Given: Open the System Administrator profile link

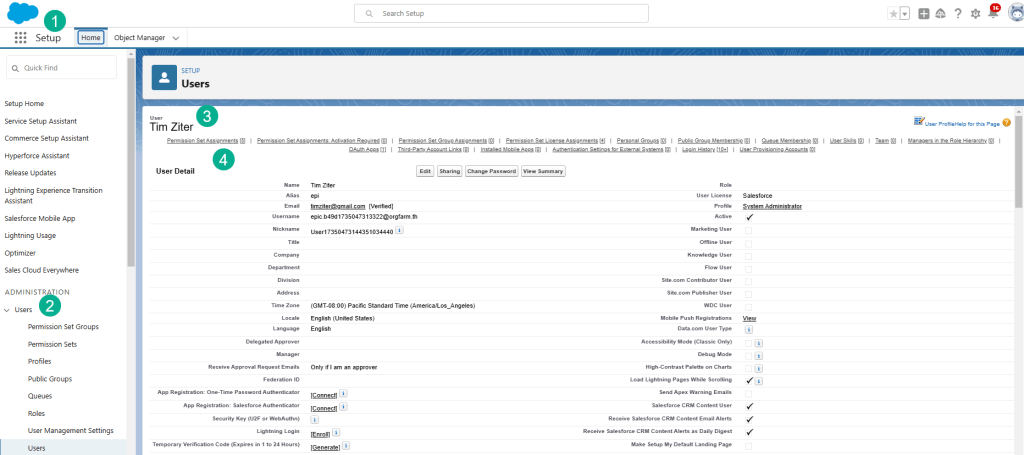Looking at the screenshot, I should (x=772, y=206).
